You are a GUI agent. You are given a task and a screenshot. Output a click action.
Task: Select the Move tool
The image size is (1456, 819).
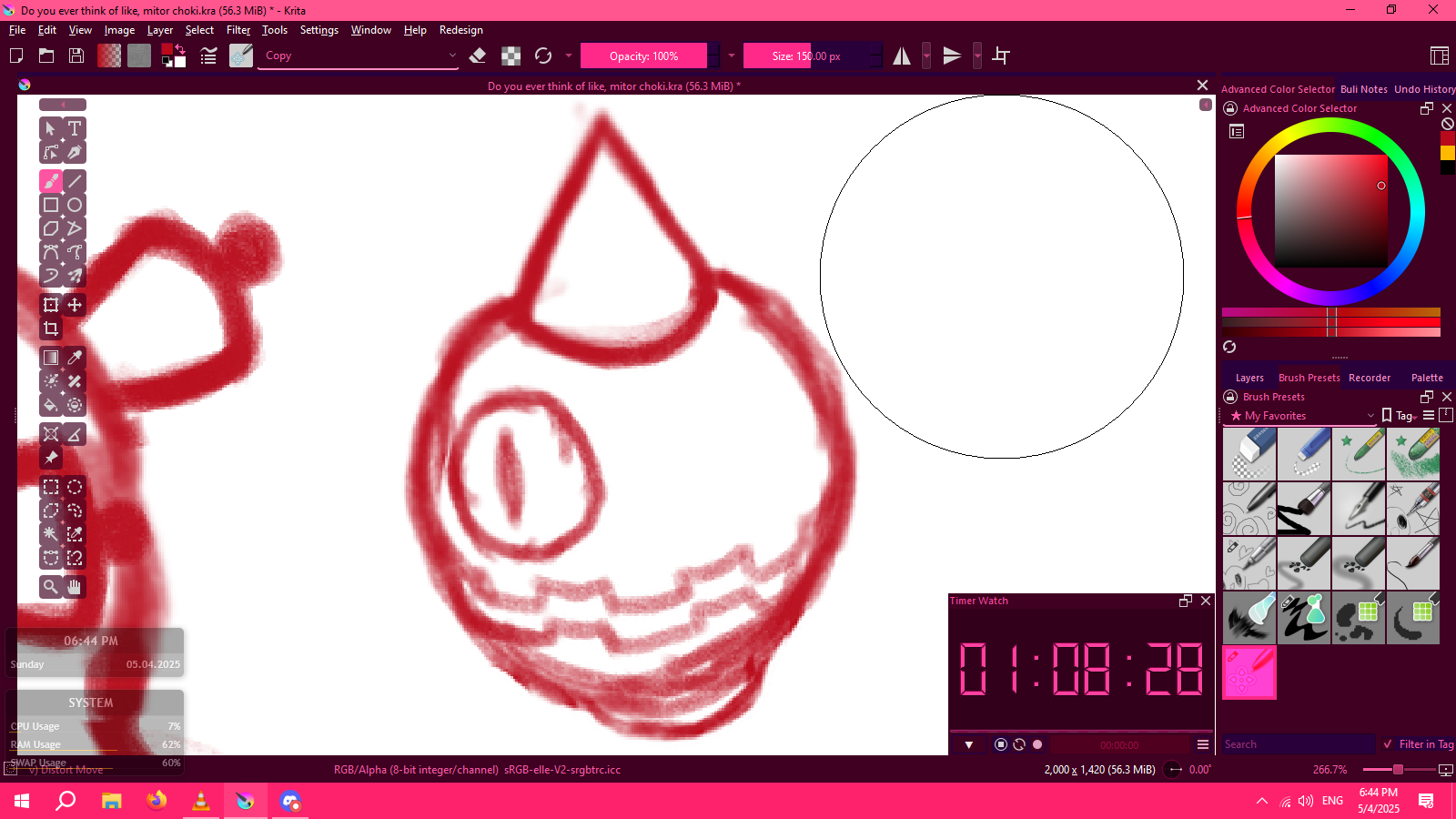coord(75,305)
